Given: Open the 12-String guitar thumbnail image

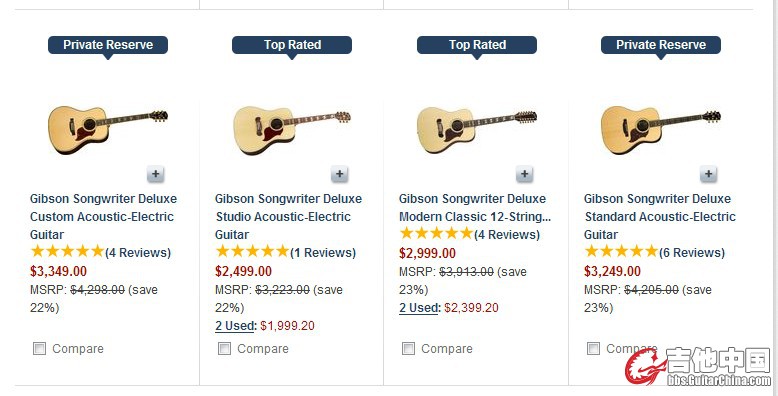Looking at the screenshot, I should 477,132.
